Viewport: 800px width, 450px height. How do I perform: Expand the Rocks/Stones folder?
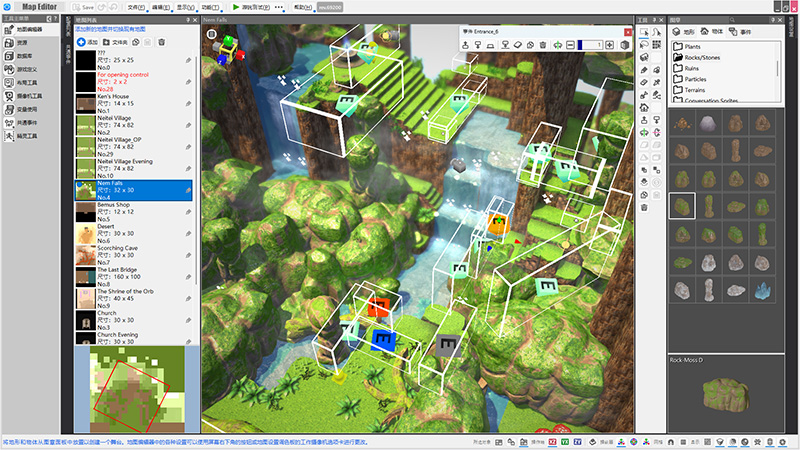[706, 58]
